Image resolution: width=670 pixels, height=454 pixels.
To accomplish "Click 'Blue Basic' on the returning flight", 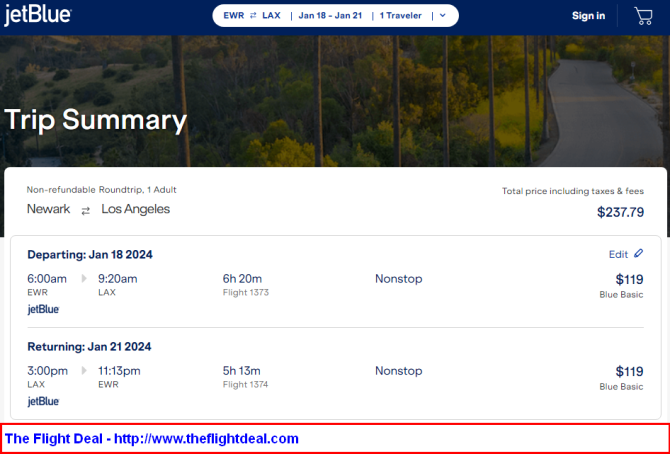I will pyautogui.click(x=621, y=386).
